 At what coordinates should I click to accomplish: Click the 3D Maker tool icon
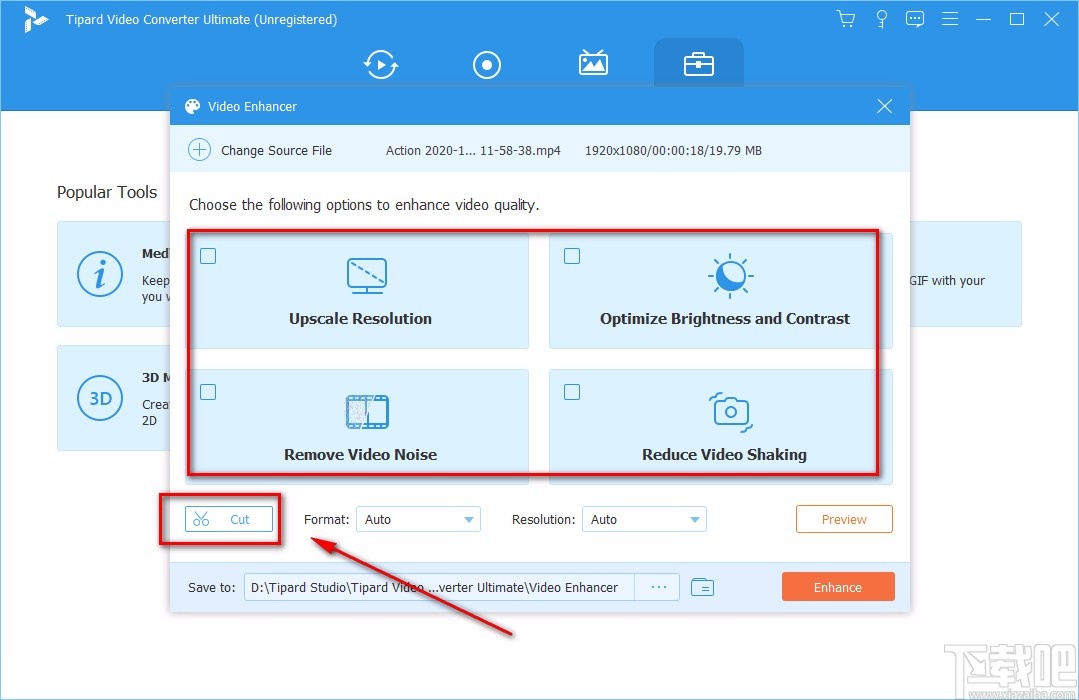[100, 398]
